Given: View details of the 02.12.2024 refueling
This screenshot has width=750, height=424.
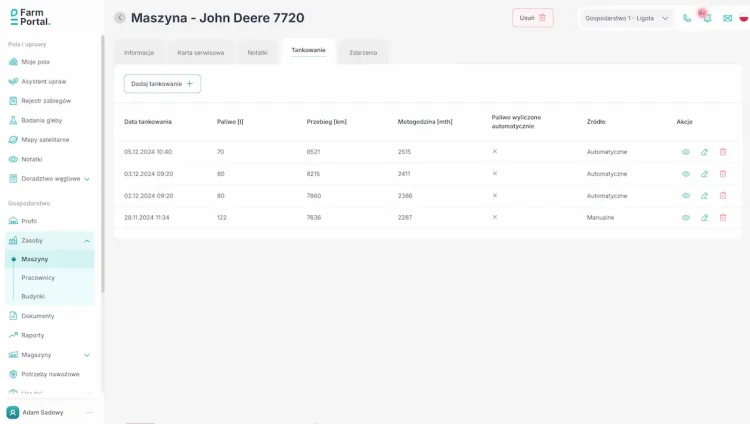Looking at the screenshot, I should 686,196.
